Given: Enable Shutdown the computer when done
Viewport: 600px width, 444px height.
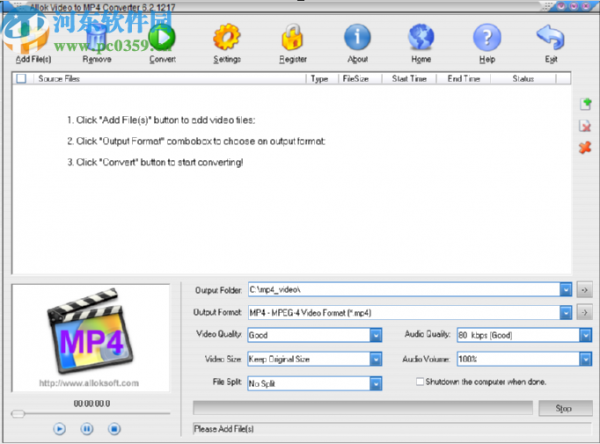Looking at the screenshot, I should [420, 382].
